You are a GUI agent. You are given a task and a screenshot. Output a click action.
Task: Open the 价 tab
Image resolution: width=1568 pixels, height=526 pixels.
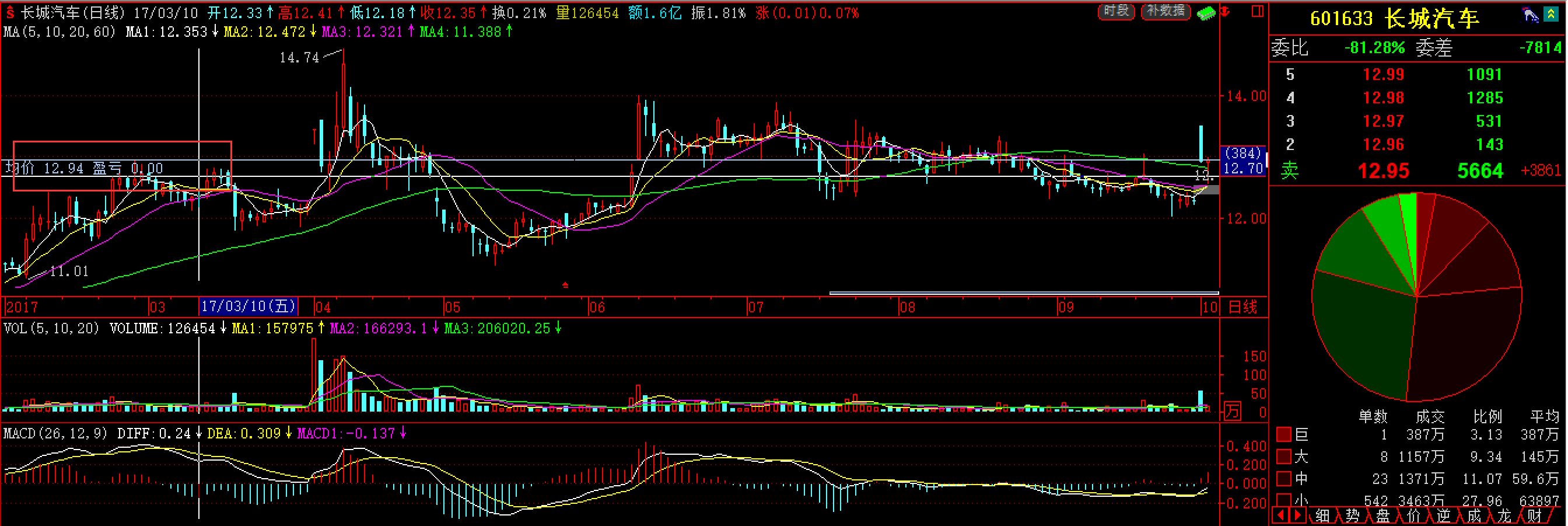(1413, 516)
